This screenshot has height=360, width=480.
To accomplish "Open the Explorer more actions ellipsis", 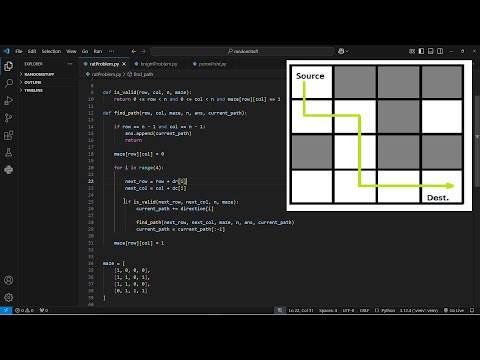I will click(70, 64).
